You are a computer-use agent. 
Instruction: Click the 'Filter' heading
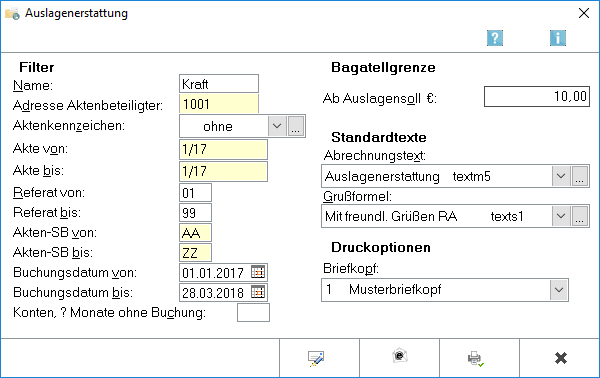(36, 67)
